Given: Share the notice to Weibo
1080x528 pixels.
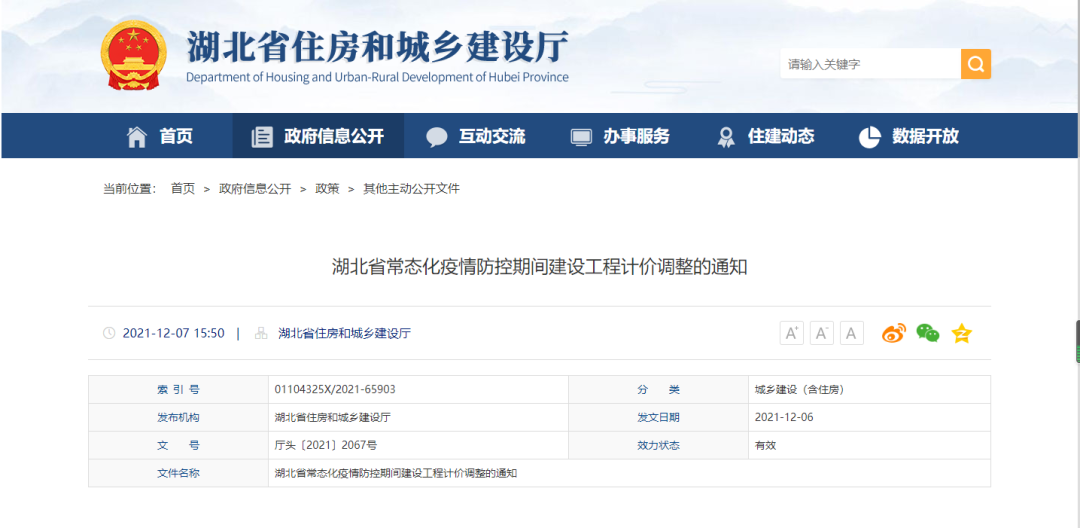Looking at the screenshot, I should click(x=893, y=334).
